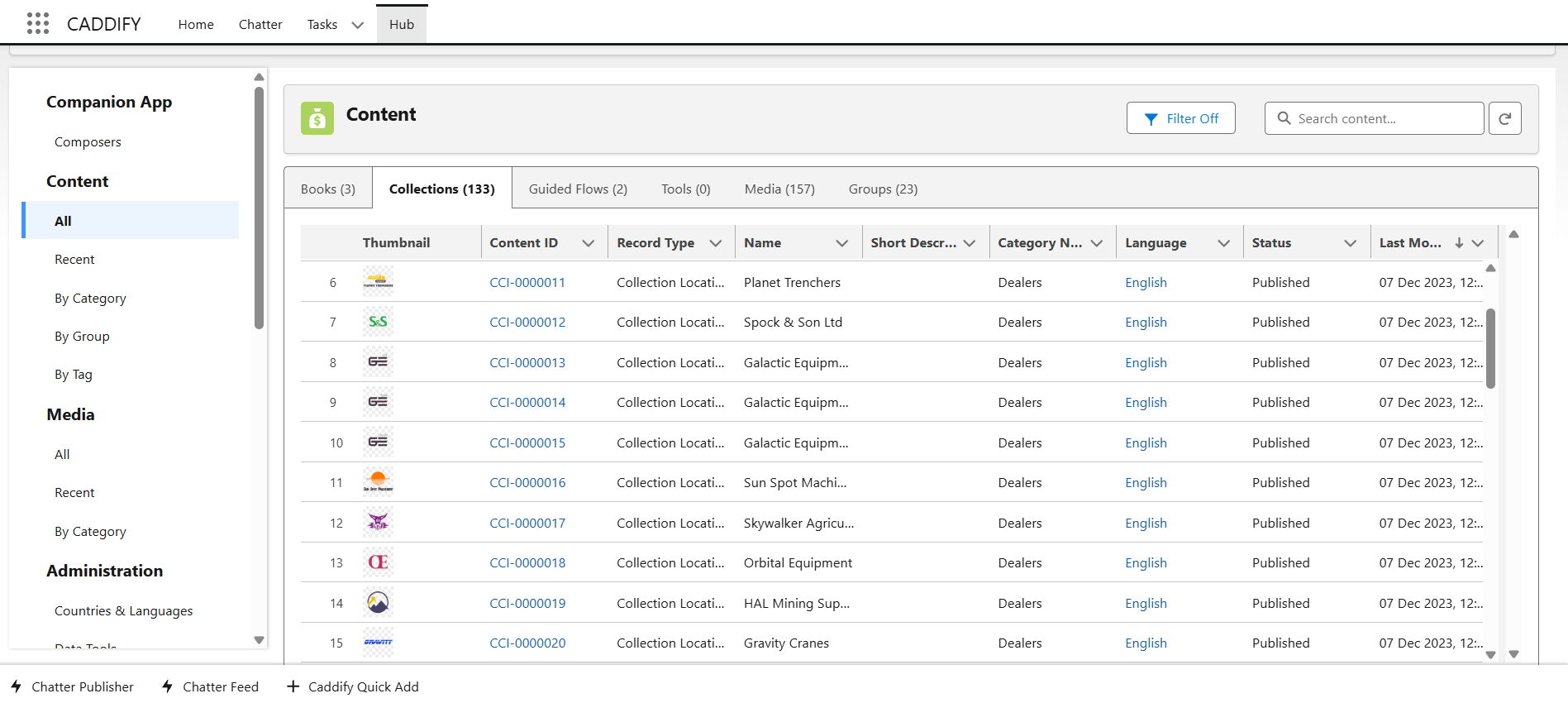Click English link in Gravity Cranes row
The height and width of the screenshot is (703, 1568).
tap(1146, 643)
